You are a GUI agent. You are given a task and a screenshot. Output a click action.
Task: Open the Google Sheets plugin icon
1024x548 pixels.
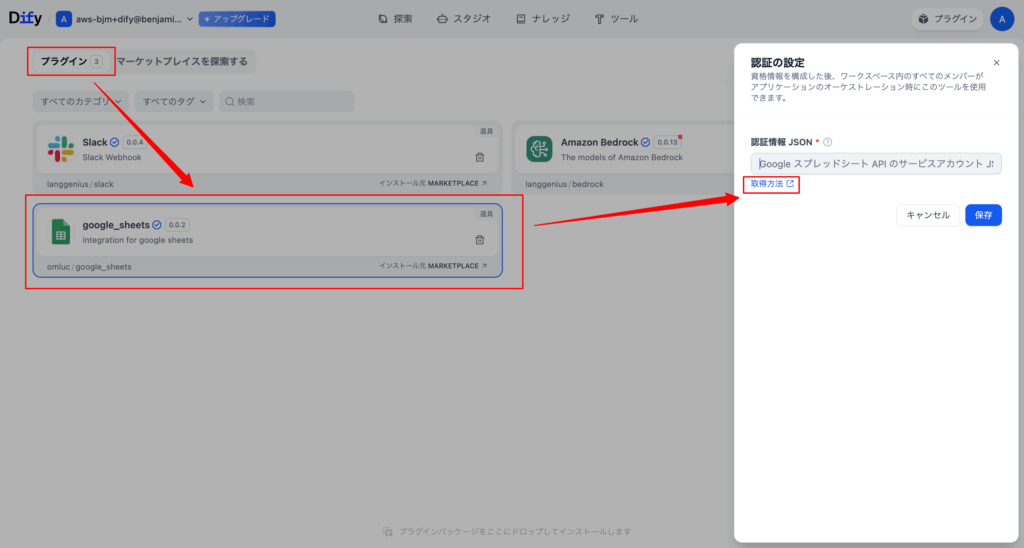point(61,232)
